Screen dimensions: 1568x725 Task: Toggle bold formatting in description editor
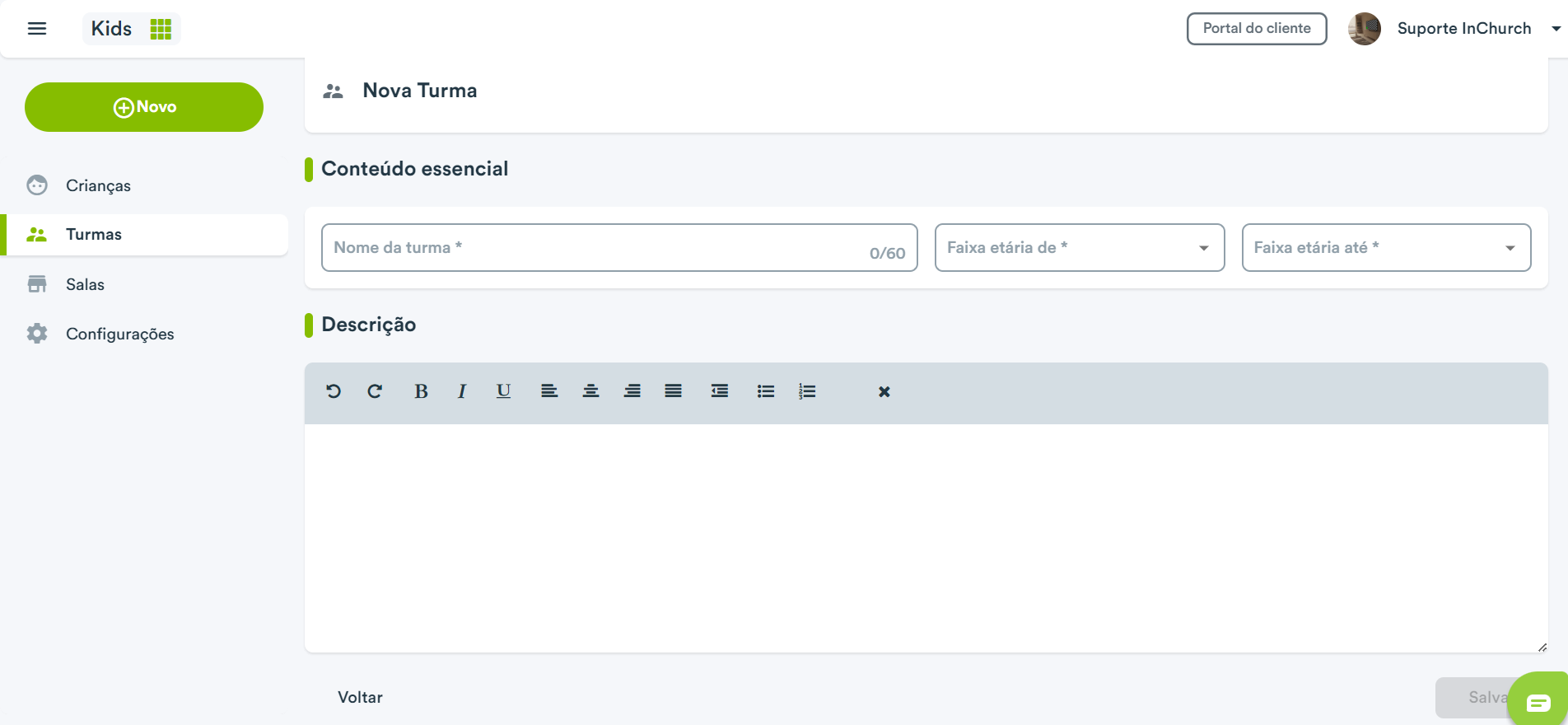coord(421,391)
